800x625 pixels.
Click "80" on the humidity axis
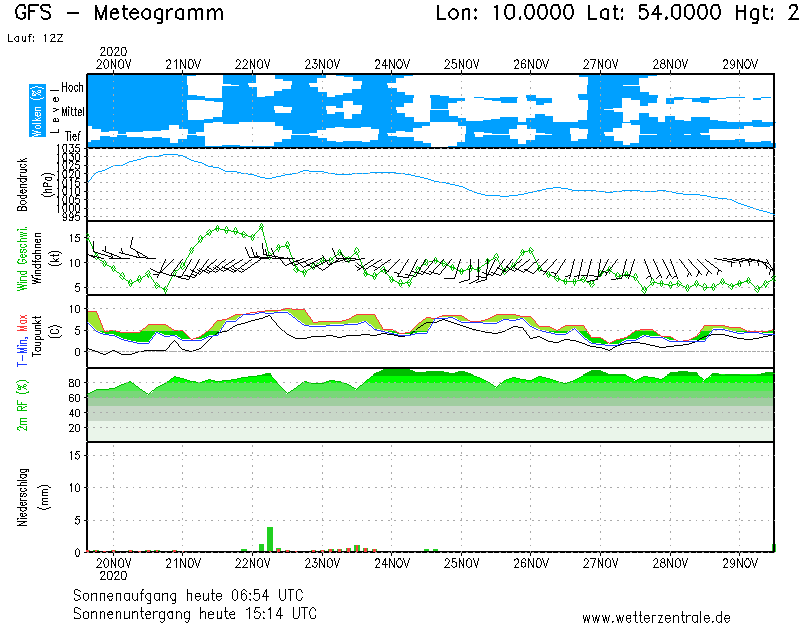pyautogui.click(x=74, y=383)
